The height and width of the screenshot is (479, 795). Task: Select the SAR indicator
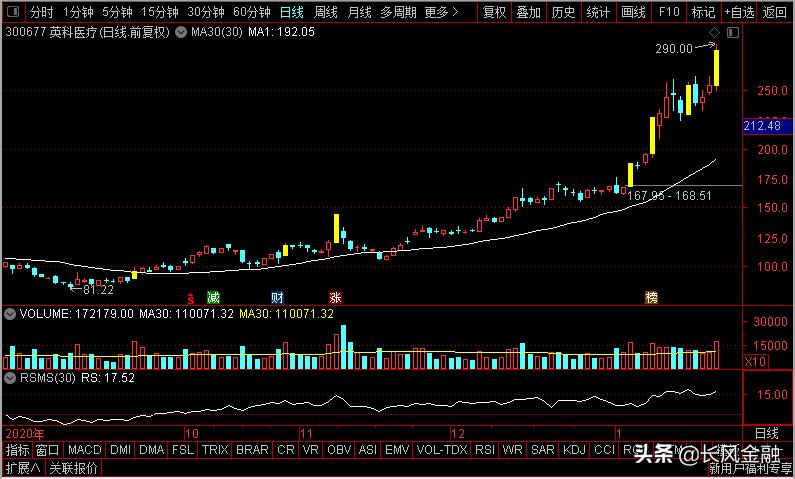pyautogui.click(x=543, y=450)
